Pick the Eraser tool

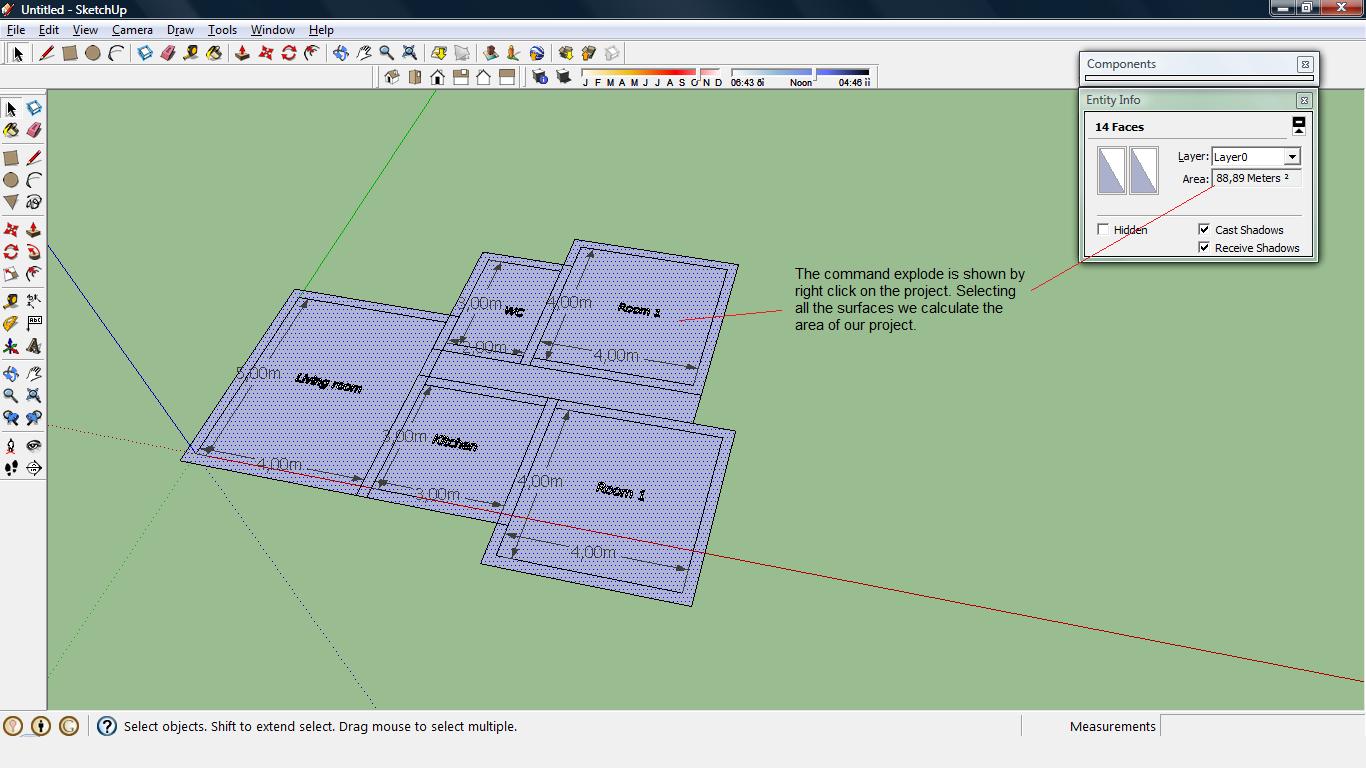coord(34,129)
